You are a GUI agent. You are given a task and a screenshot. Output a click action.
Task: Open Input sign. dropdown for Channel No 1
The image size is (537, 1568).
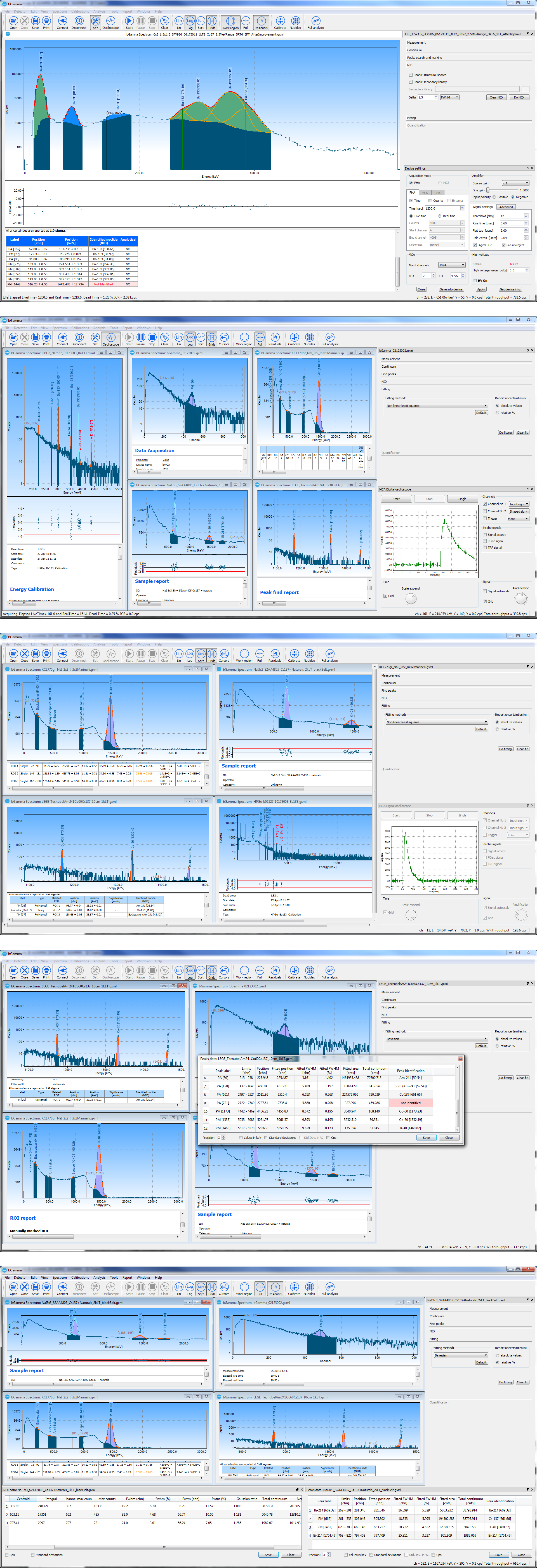pos(519,504)
